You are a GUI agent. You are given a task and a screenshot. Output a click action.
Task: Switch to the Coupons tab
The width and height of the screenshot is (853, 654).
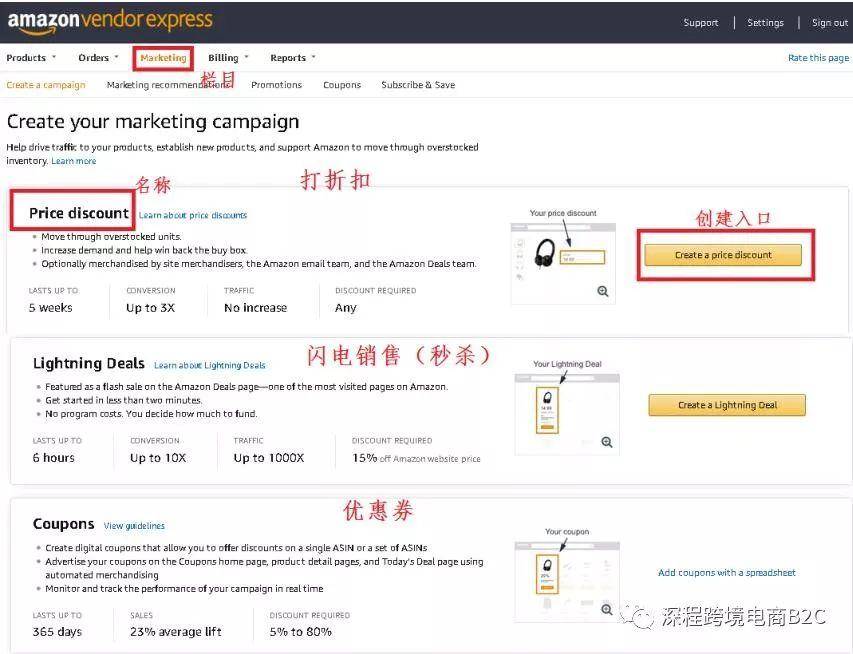[x=342, y=85]
